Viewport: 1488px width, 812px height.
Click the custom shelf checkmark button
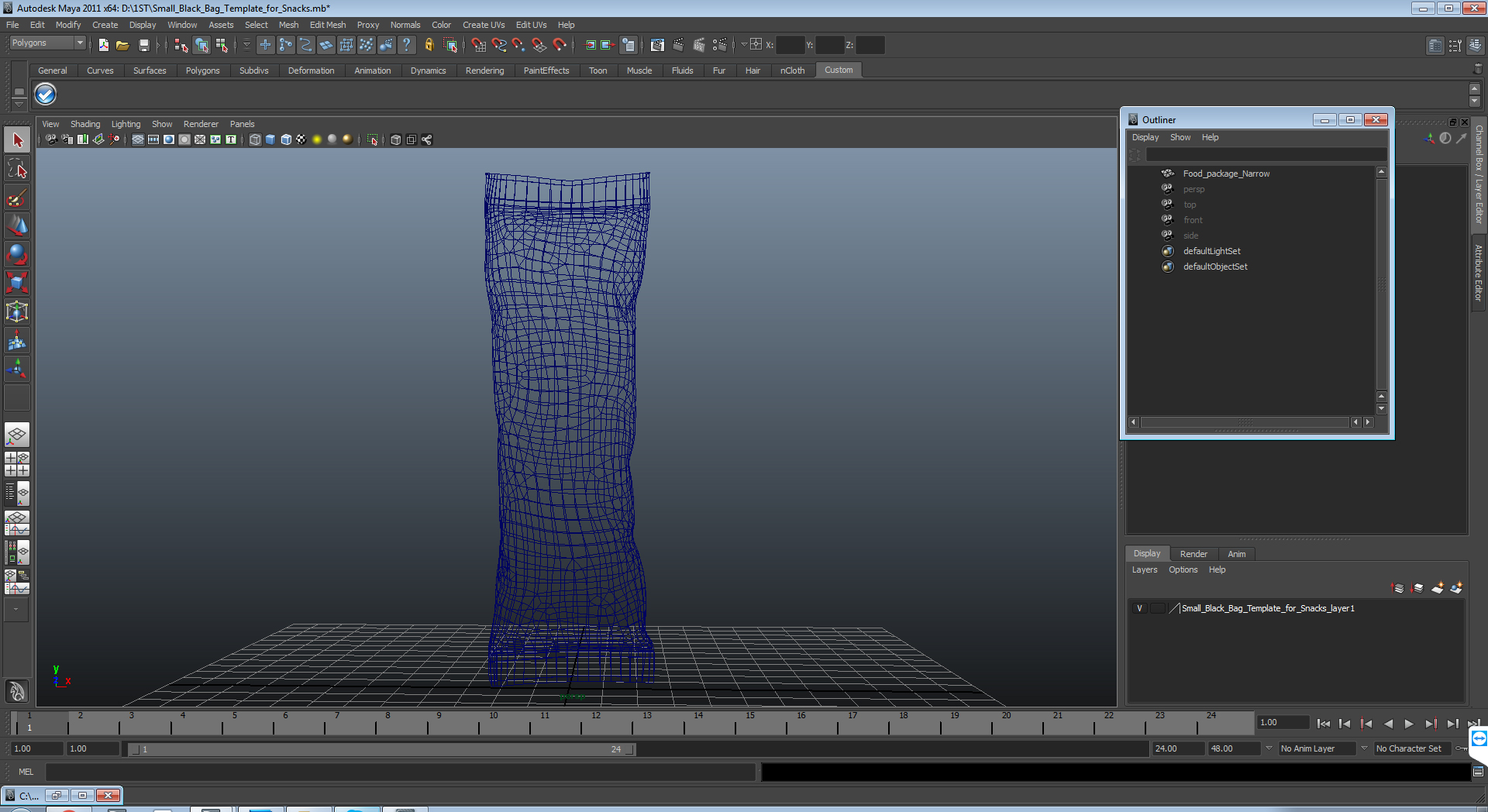click(46, 95)
